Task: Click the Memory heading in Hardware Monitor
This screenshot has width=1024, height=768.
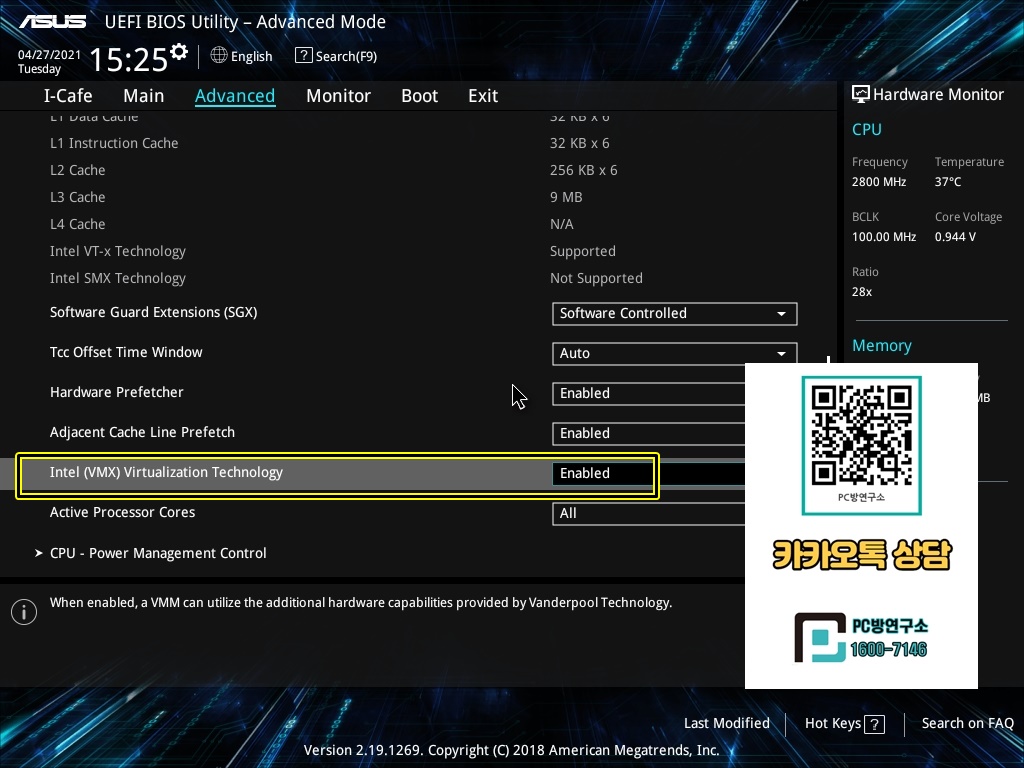Action: click(882, 345)
